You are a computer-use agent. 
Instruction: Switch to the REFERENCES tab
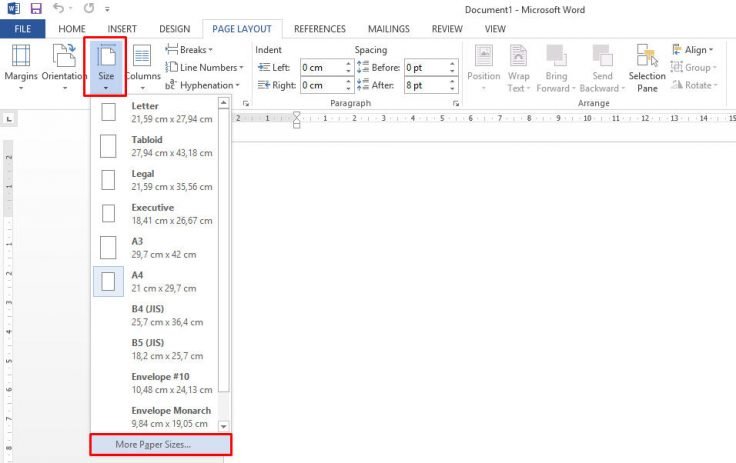pos(319,29)
